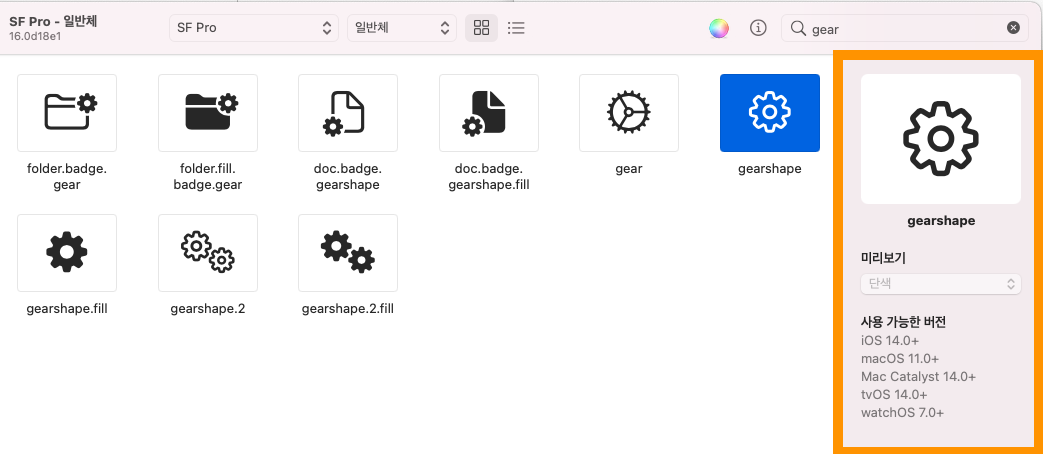This screenshot has height=454, width=1043.
Task: Open the SF Pro font dropdown
Action: [x=253, y=28]
